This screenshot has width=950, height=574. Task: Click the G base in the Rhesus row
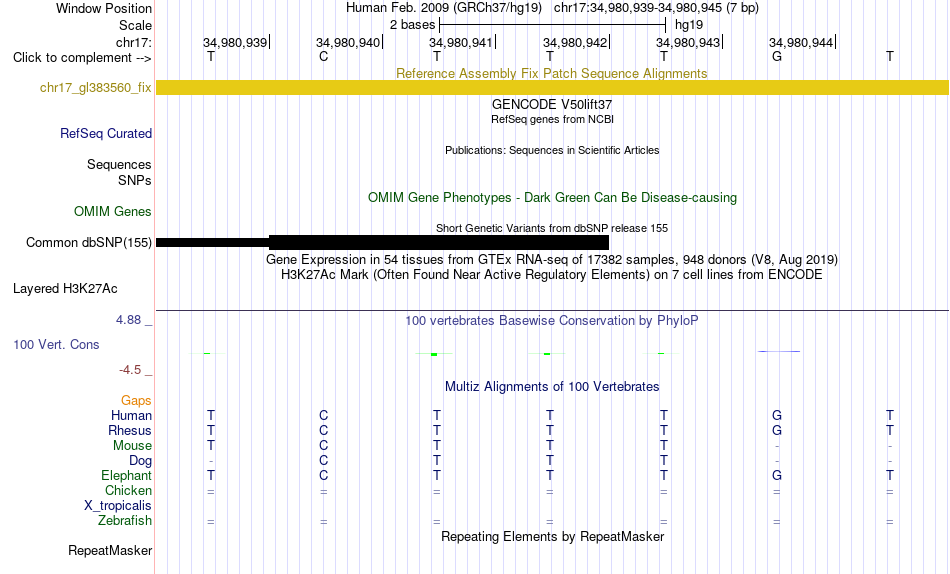pyautogui.click(x=777, y=430)
